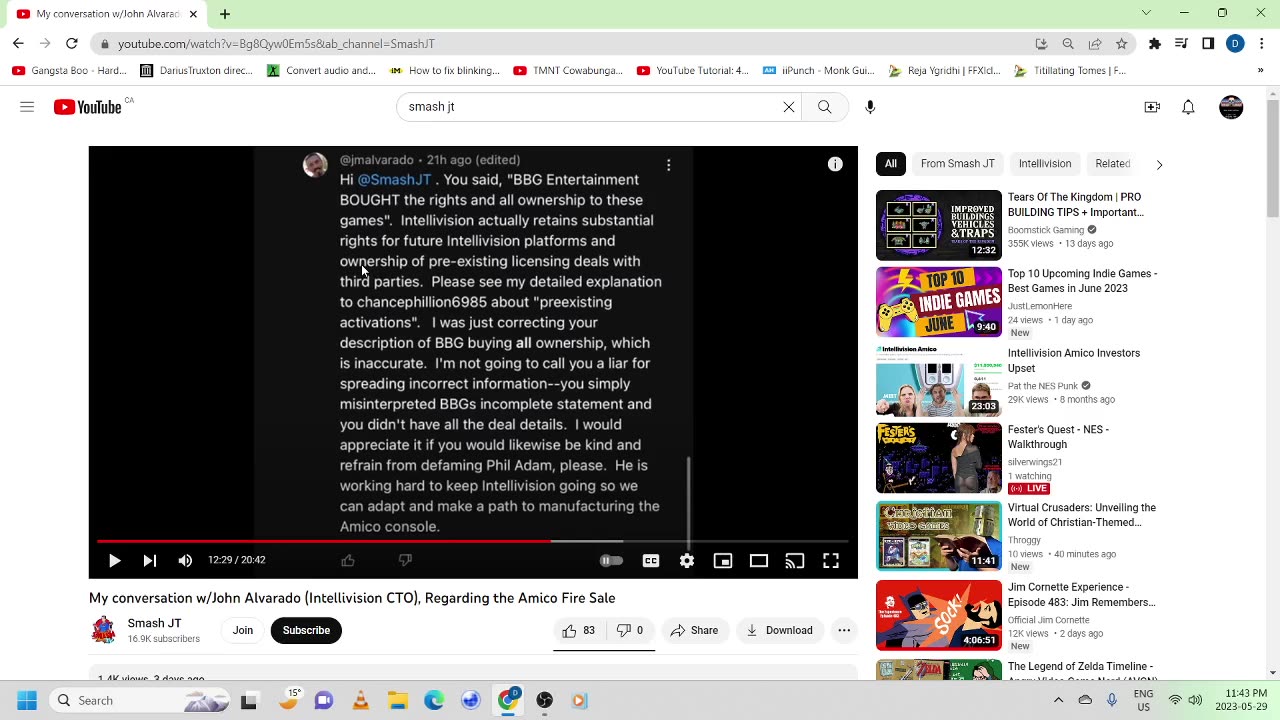Join the Smash JT channel
The height and width of the screenshot is (720, 1280).
tap(243, 630)
